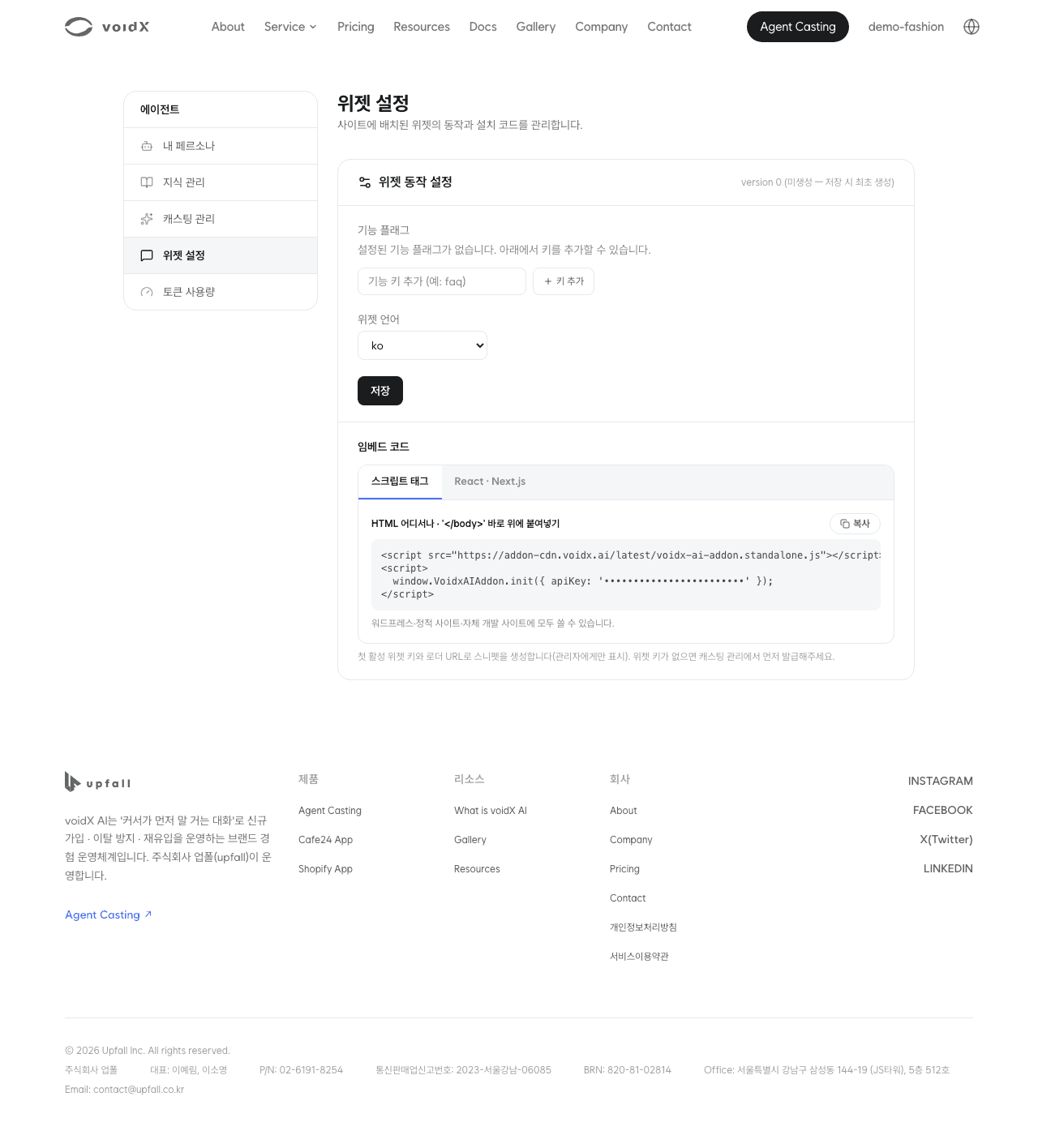The height and width of the screenshot is (1148, 1038).
Task: Click the upfall logo in footer
Action: (x=98, y=782)
